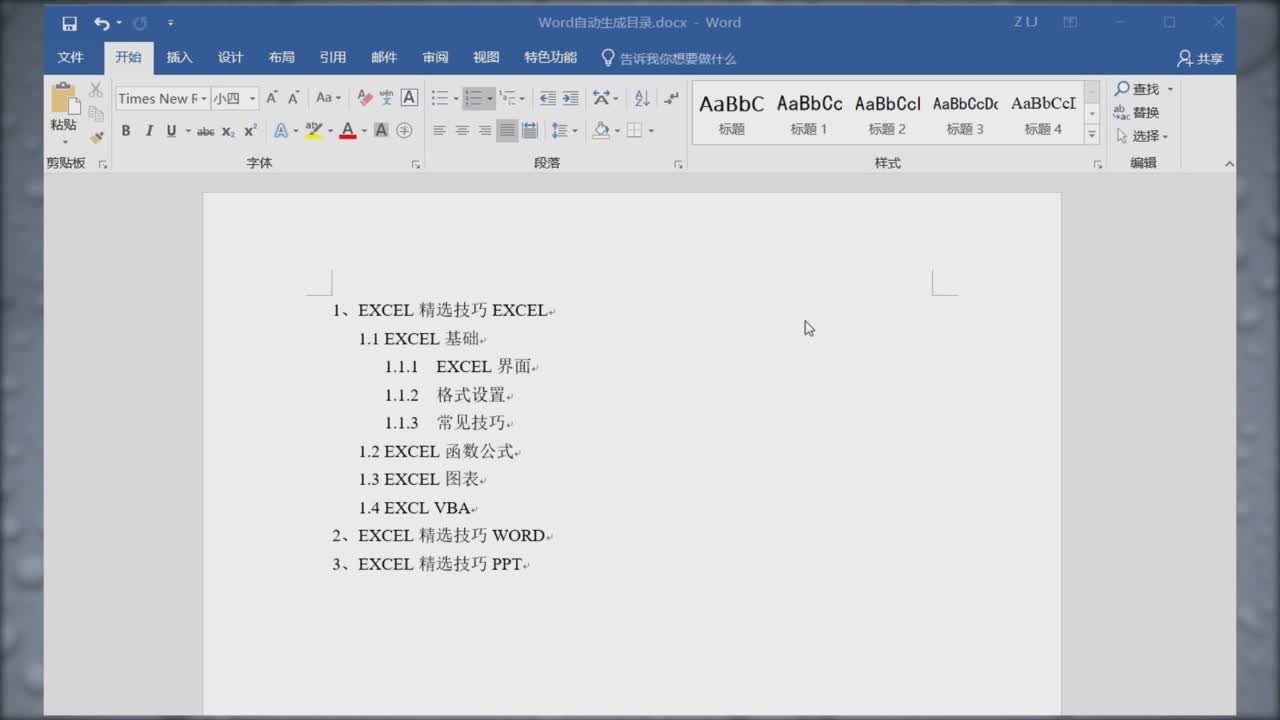Apply the 标题 4 style
The image size is (1280, 720).
(1043, 113)
